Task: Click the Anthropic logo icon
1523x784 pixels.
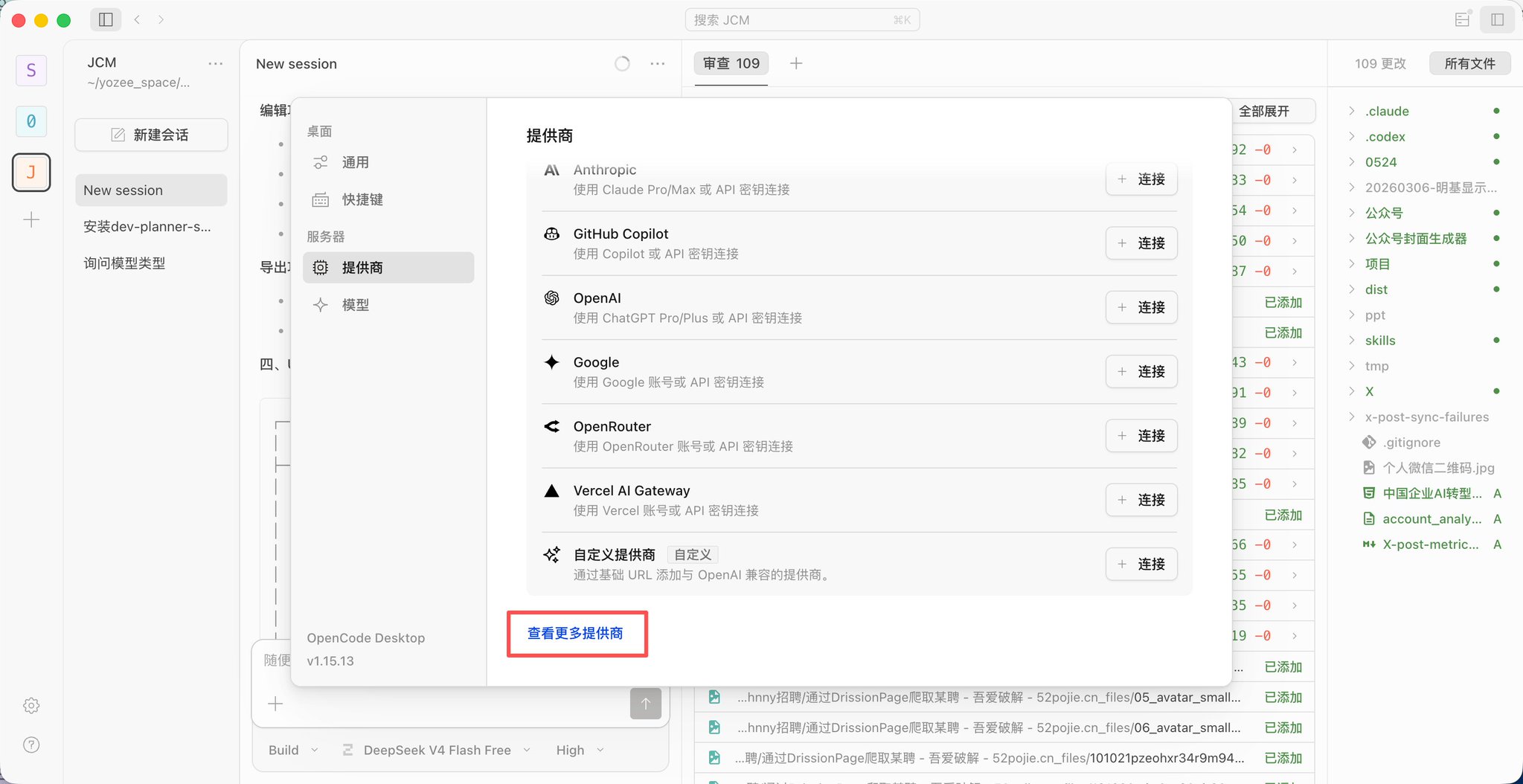Action: point(551,170)
